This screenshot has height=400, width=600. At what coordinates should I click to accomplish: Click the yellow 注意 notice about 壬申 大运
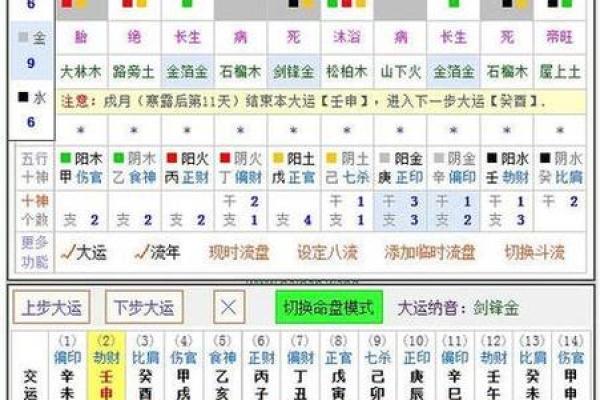pos(321,101)
